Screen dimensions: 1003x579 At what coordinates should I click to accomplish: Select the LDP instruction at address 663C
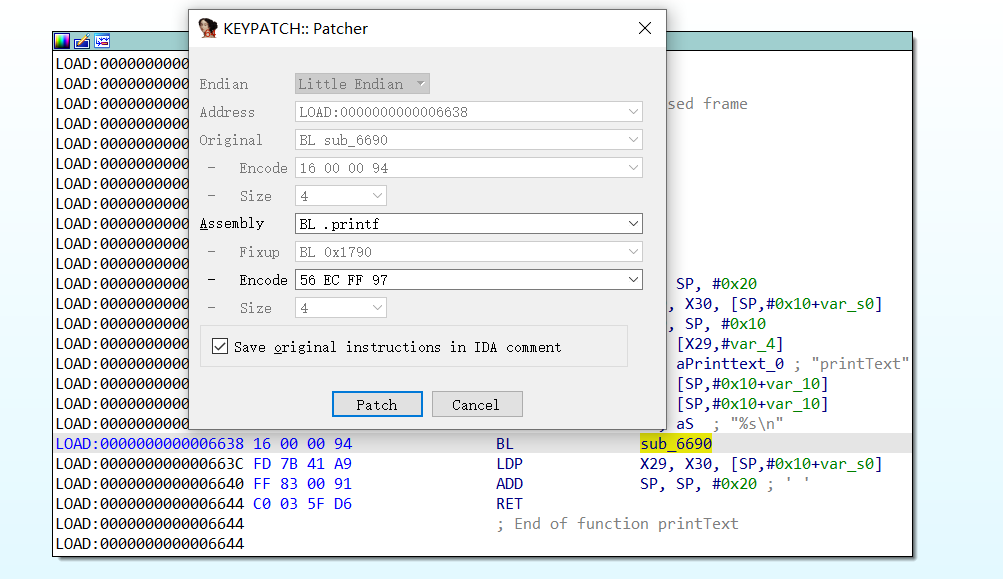pyautogui.click(x=509, y=463)
